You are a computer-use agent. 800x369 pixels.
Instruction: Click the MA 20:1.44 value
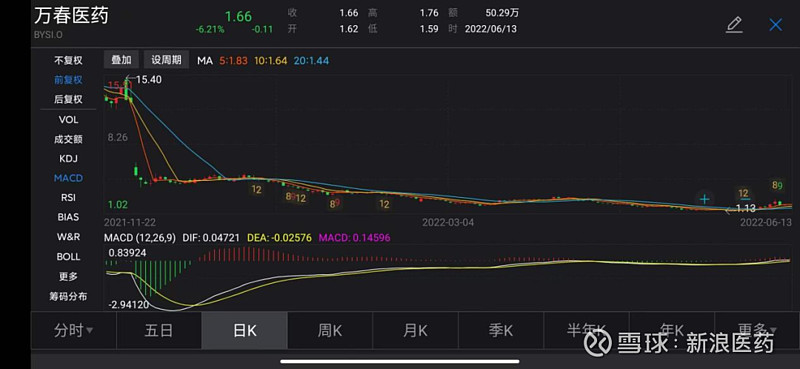(x=311, y=61)
